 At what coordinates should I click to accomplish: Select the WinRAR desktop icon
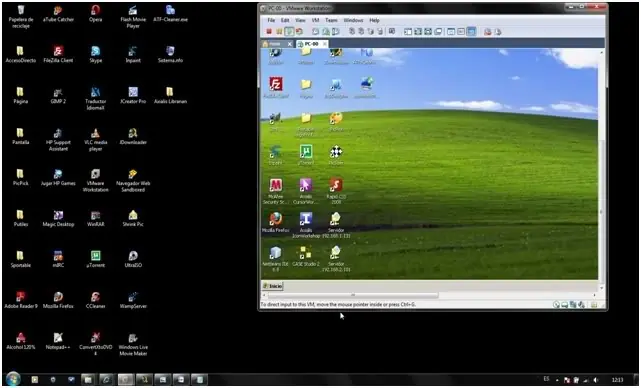coord(95,218)
